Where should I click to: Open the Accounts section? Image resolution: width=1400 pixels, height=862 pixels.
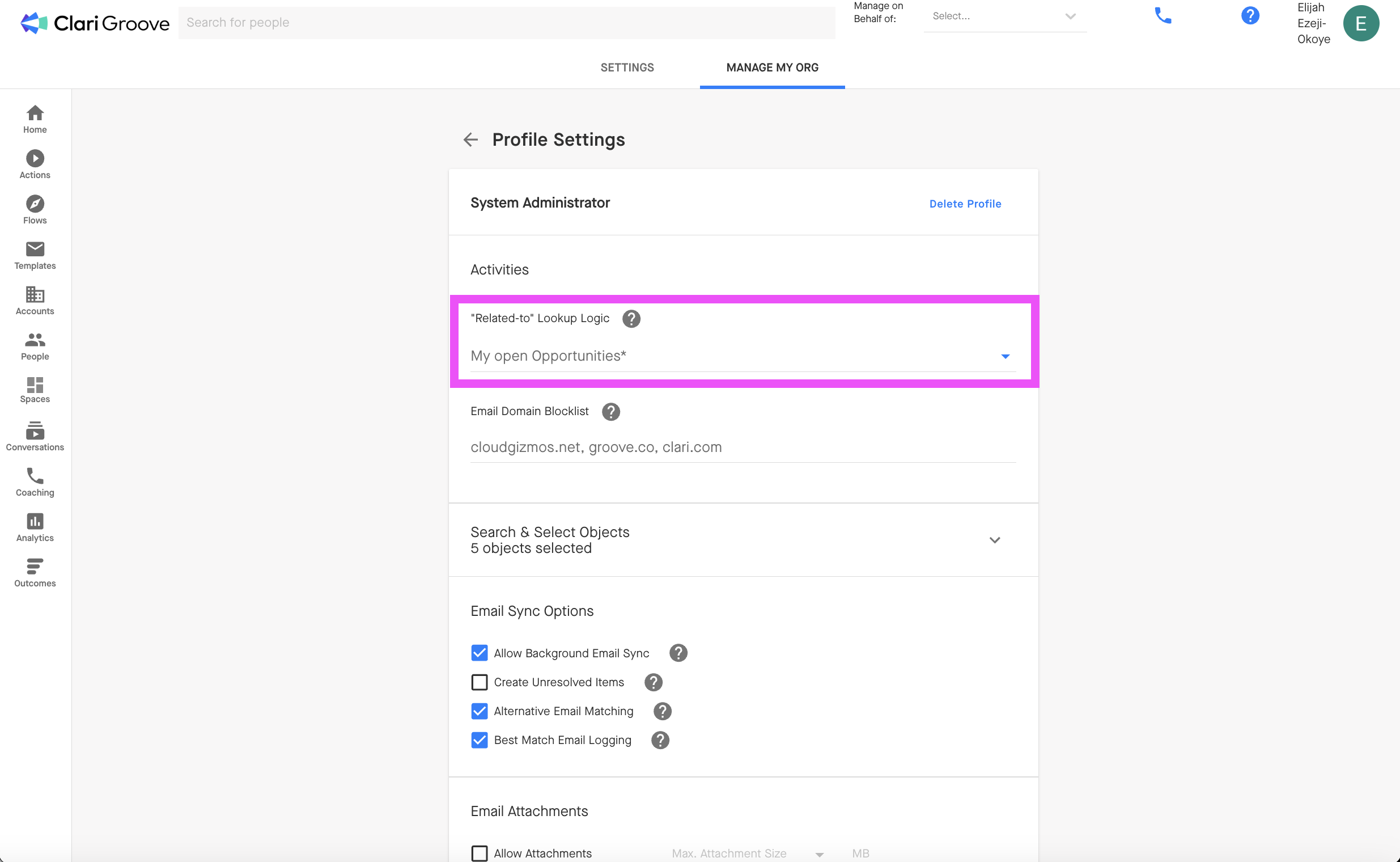pyautogui.click(x=35, y=301)
